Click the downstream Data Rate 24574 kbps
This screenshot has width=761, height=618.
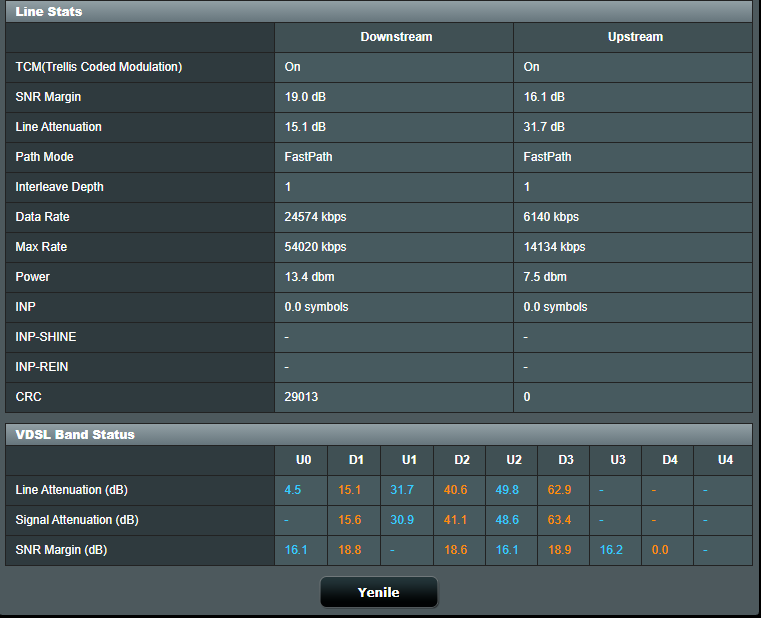pos(316,217)
